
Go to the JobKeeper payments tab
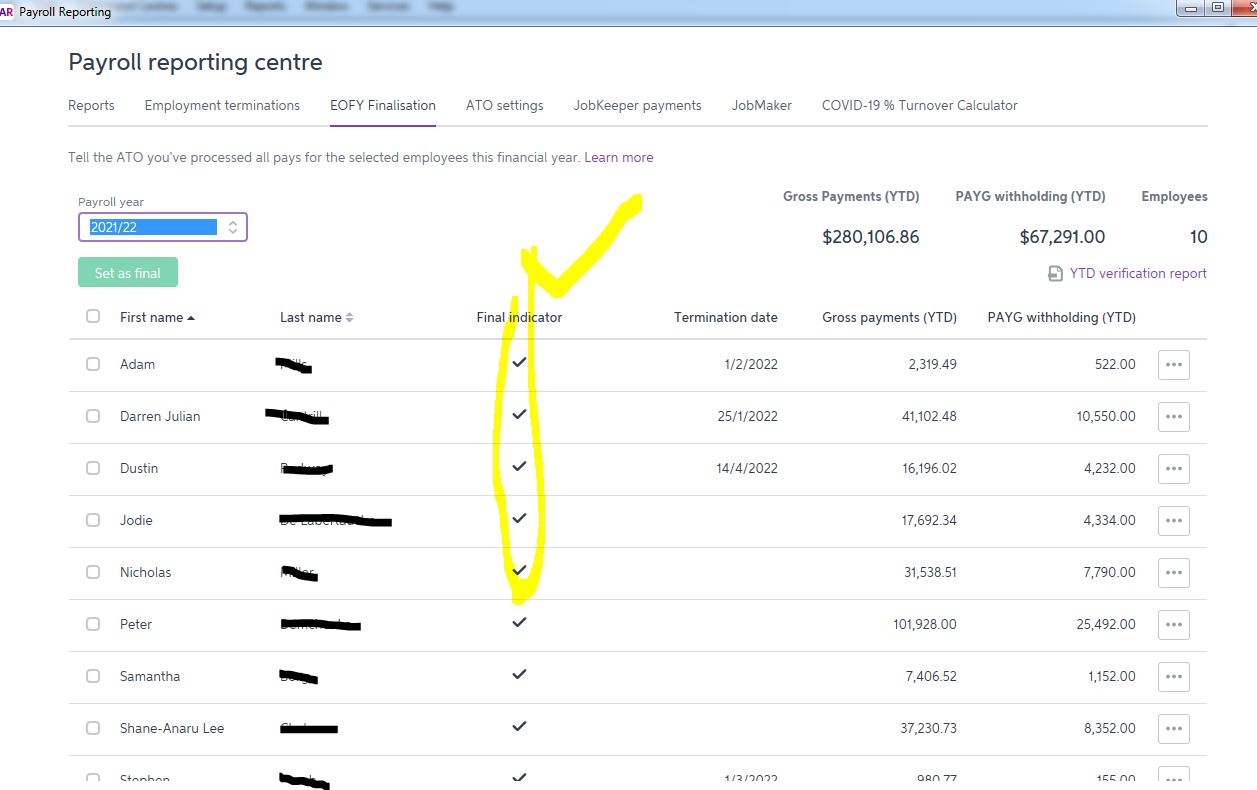pos(637,105)
